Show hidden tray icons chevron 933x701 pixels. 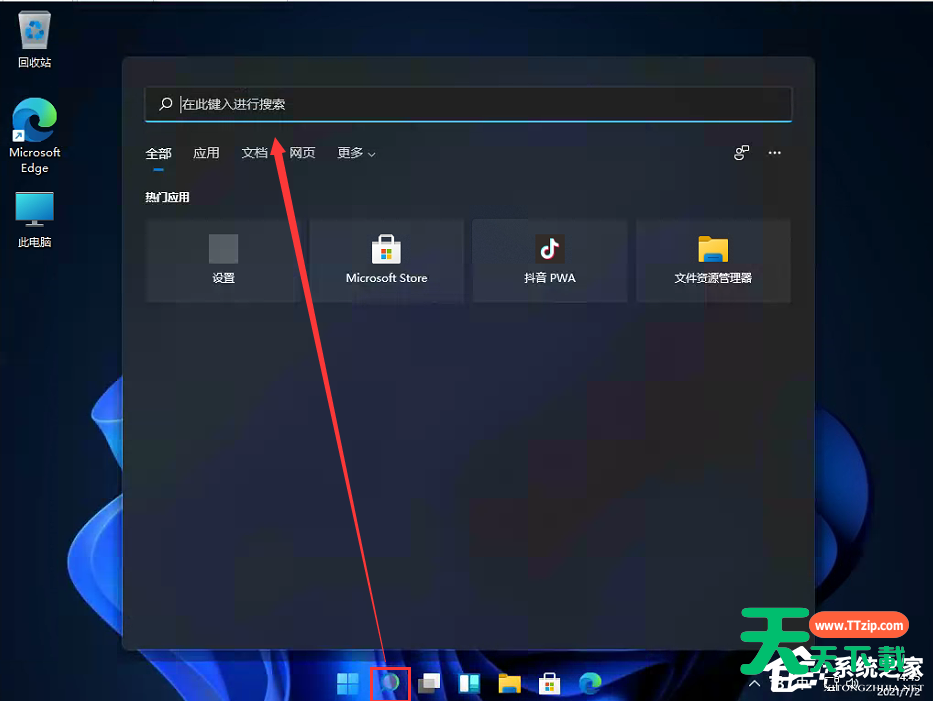[x=754, y=683]
